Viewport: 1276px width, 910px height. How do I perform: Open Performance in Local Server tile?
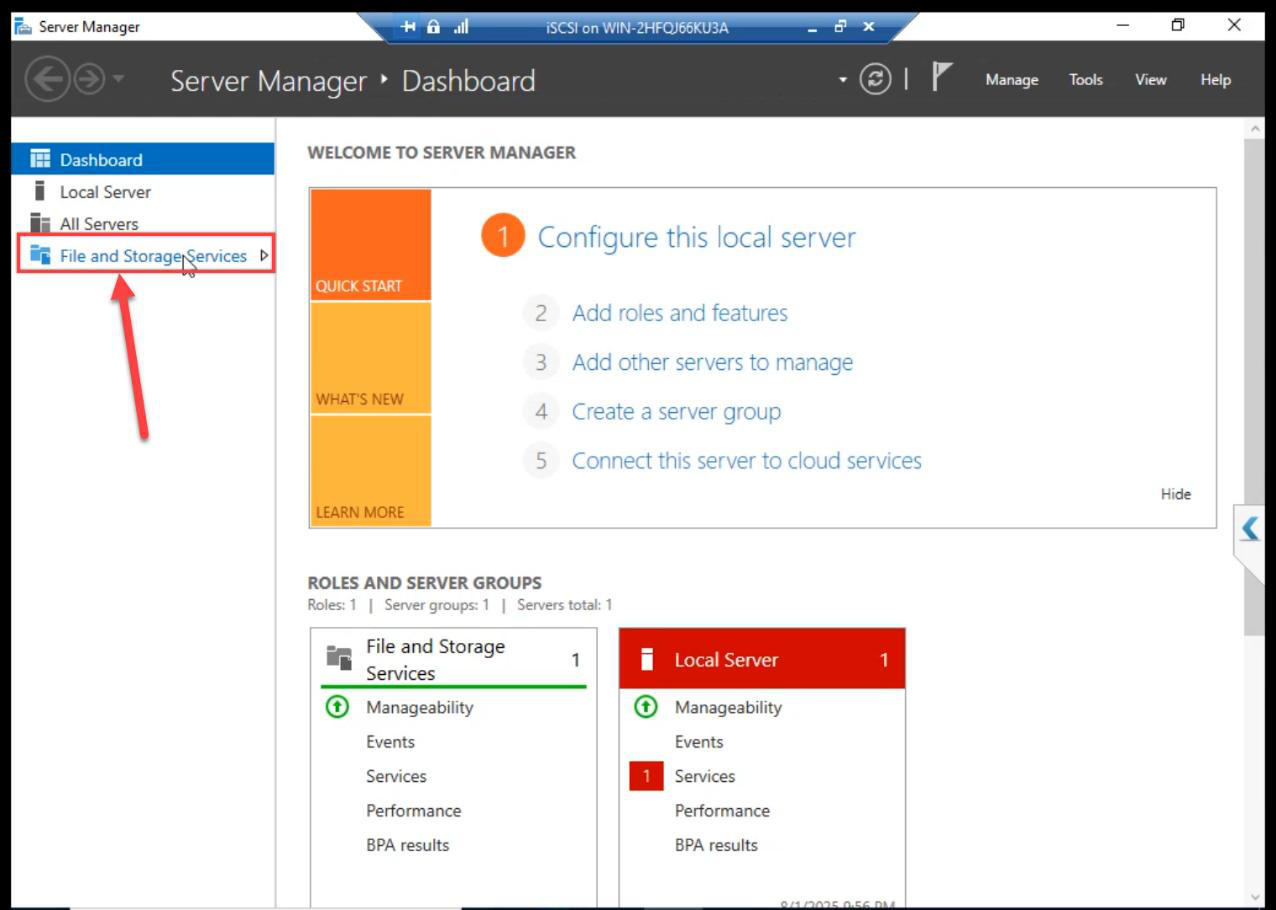pos(722,810)
